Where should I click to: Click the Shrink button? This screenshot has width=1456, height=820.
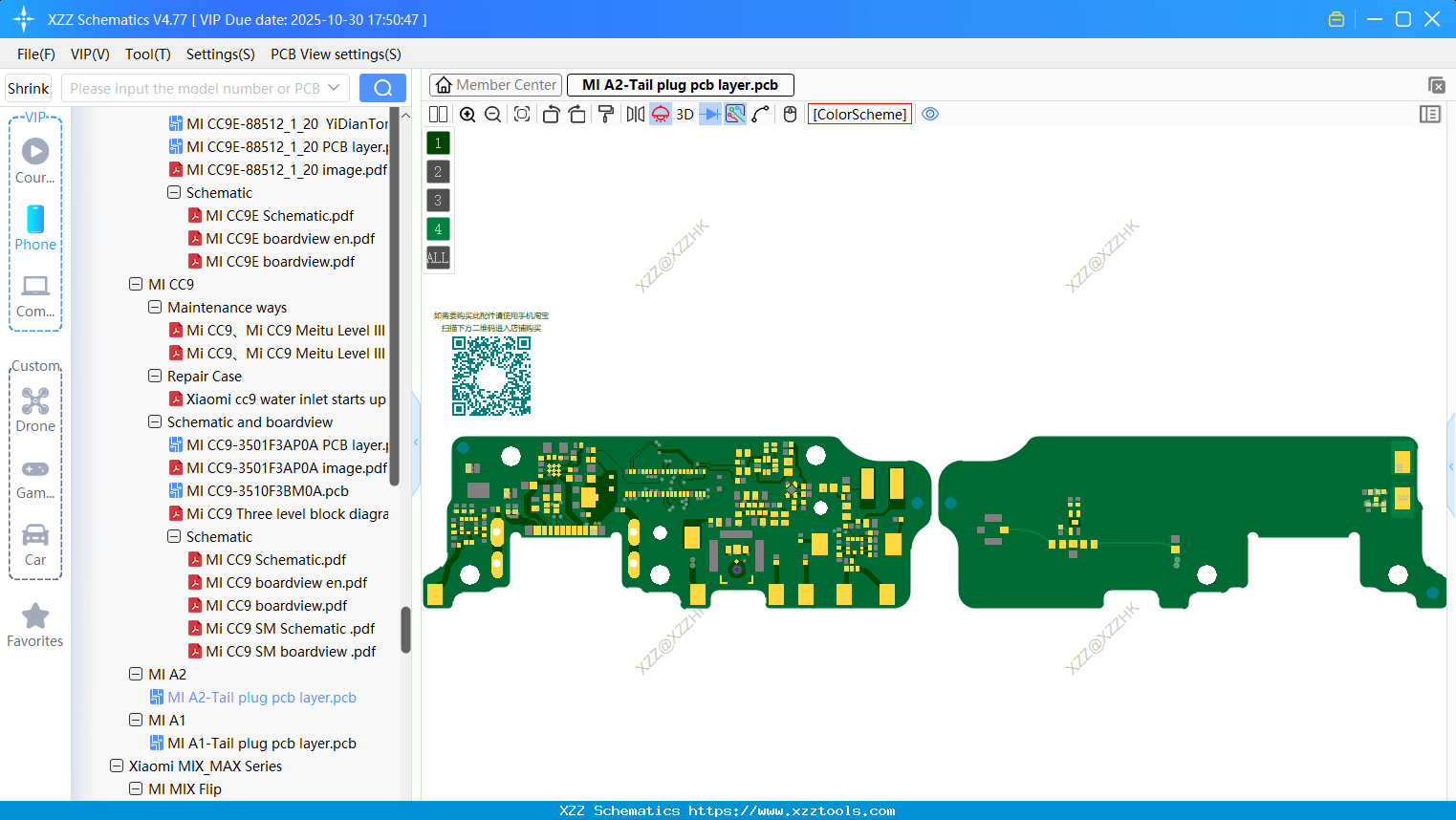(x=28, y=87)
